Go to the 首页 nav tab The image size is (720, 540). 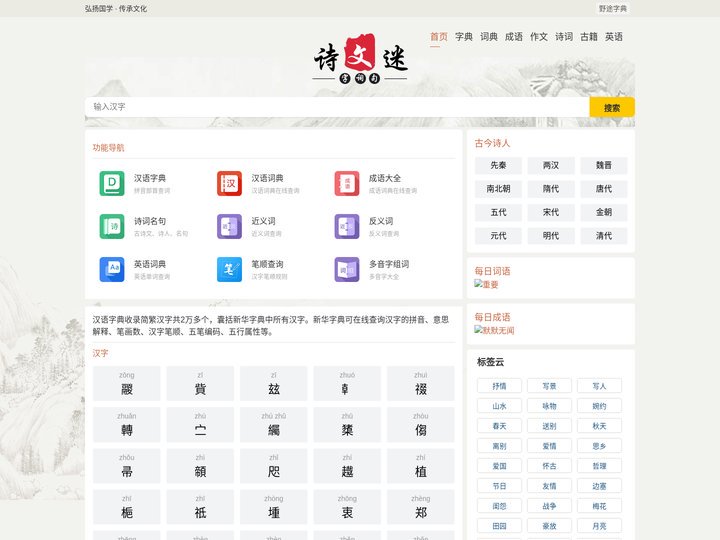coord(439,37)
